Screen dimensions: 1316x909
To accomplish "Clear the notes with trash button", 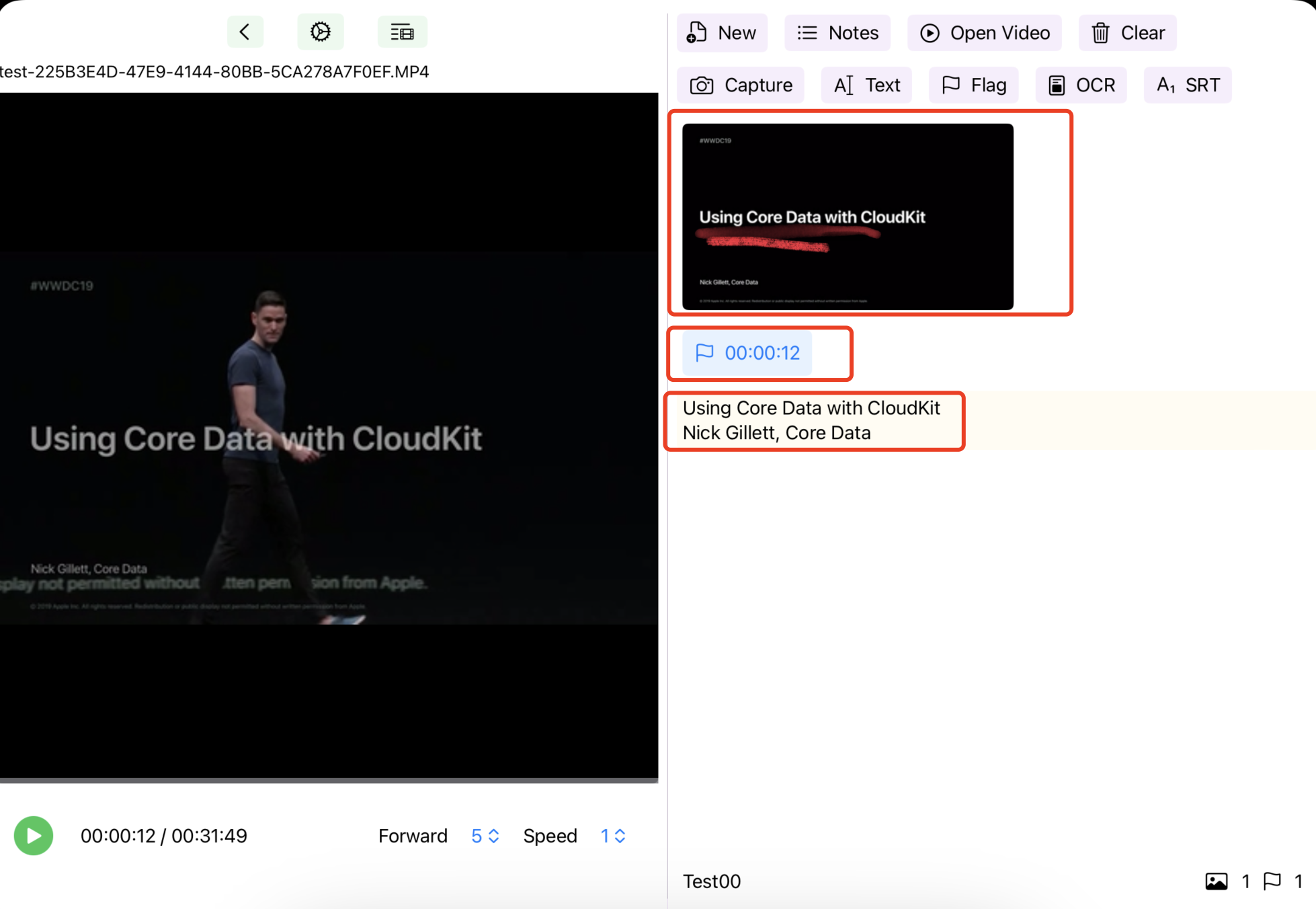I will click(1128, 32).
